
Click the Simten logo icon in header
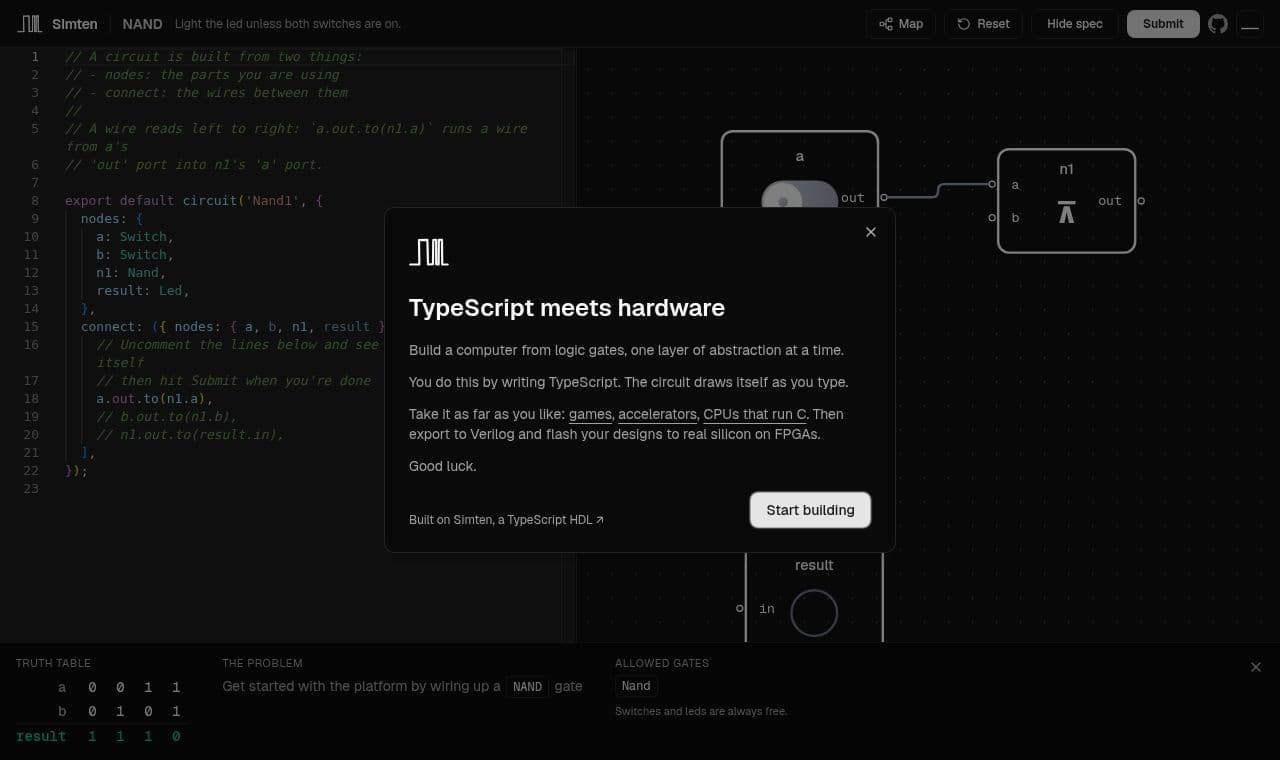pos(29,23)
